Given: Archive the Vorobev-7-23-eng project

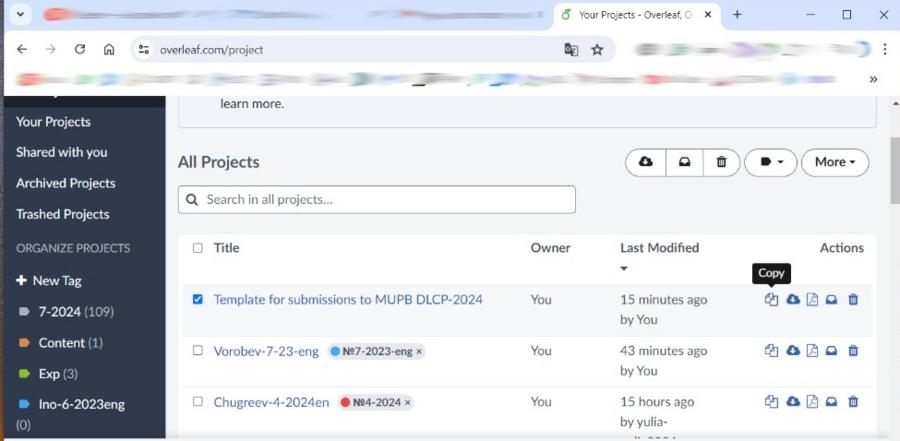Looking at the screenshot, I should [x=831, y=351].
